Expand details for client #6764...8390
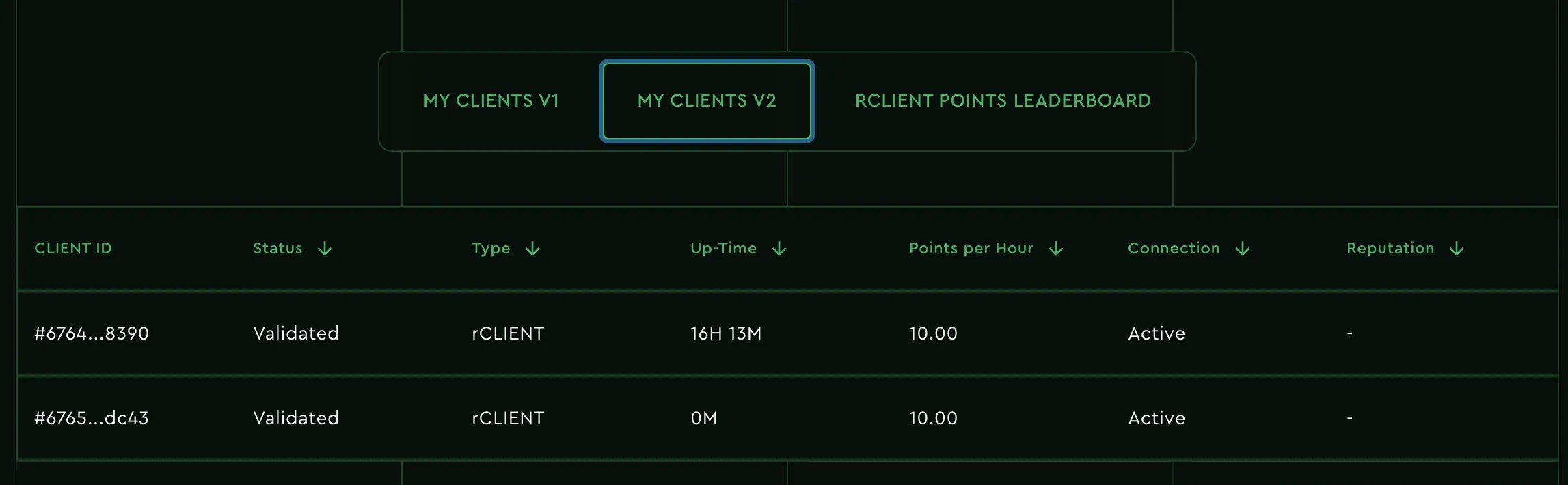The width and height of the screenshot is (1568, 485). pos(92,333)
